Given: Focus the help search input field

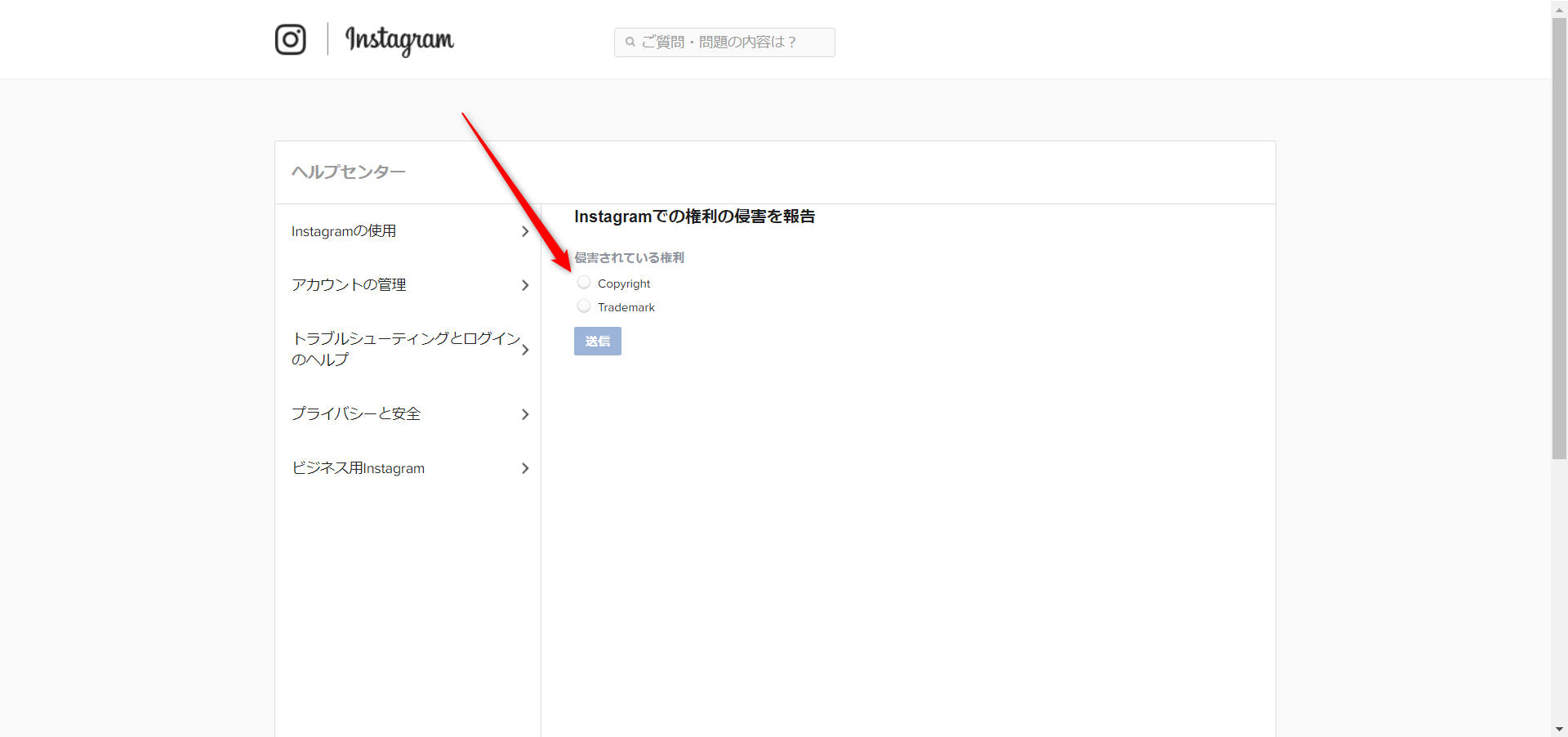Looking at the screenshot, I should (724, 42).
